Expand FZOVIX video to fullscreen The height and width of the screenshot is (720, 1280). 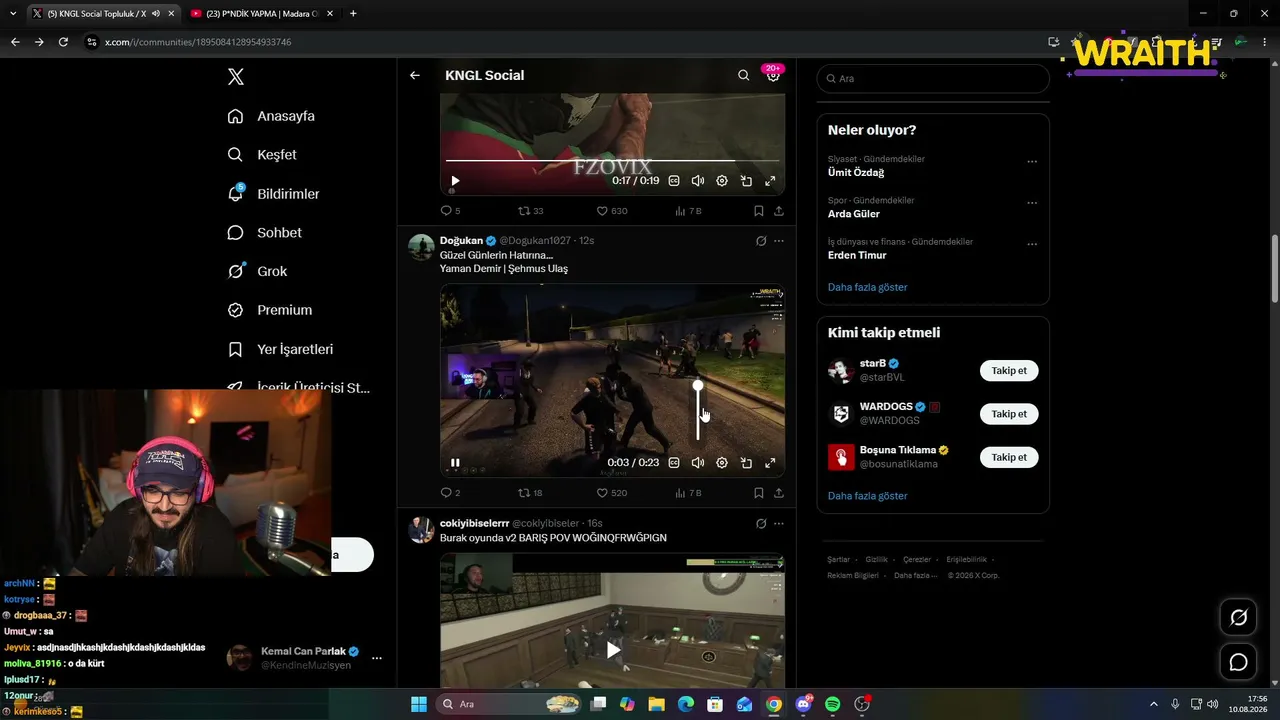pyautogui.click(x=770, y=181)
